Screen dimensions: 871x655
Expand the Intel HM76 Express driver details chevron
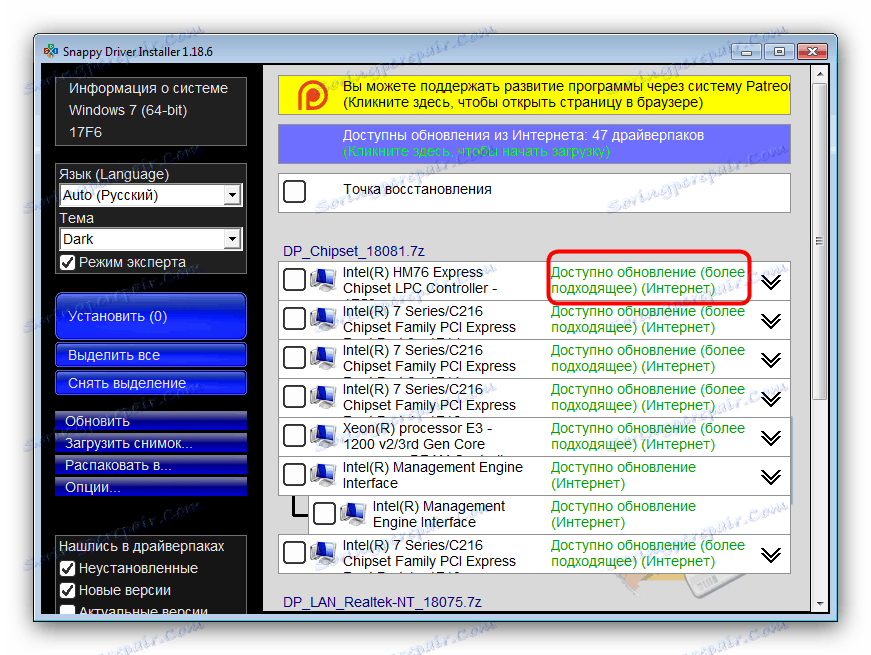pyautogui.click(x=771, y=281)
